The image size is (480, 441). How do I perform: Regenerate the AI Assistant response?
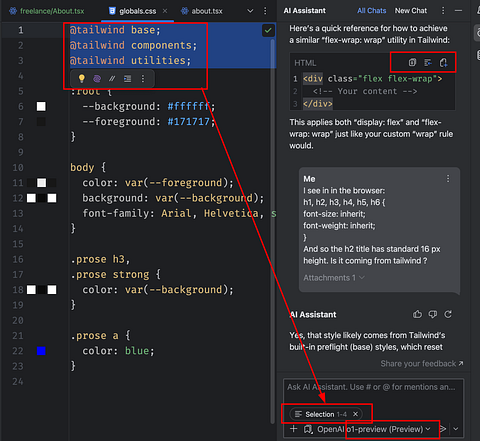(x=448, y=314)
